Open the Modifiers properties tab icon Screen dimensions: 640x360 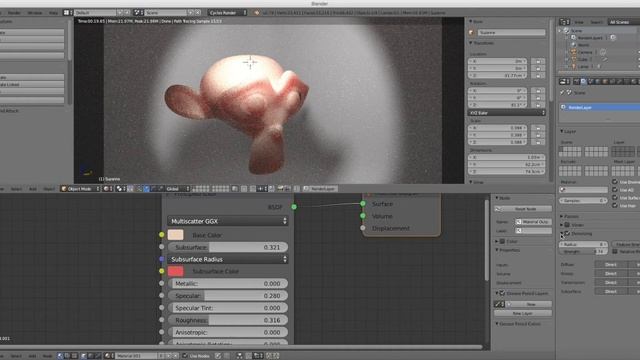point(620,82)
